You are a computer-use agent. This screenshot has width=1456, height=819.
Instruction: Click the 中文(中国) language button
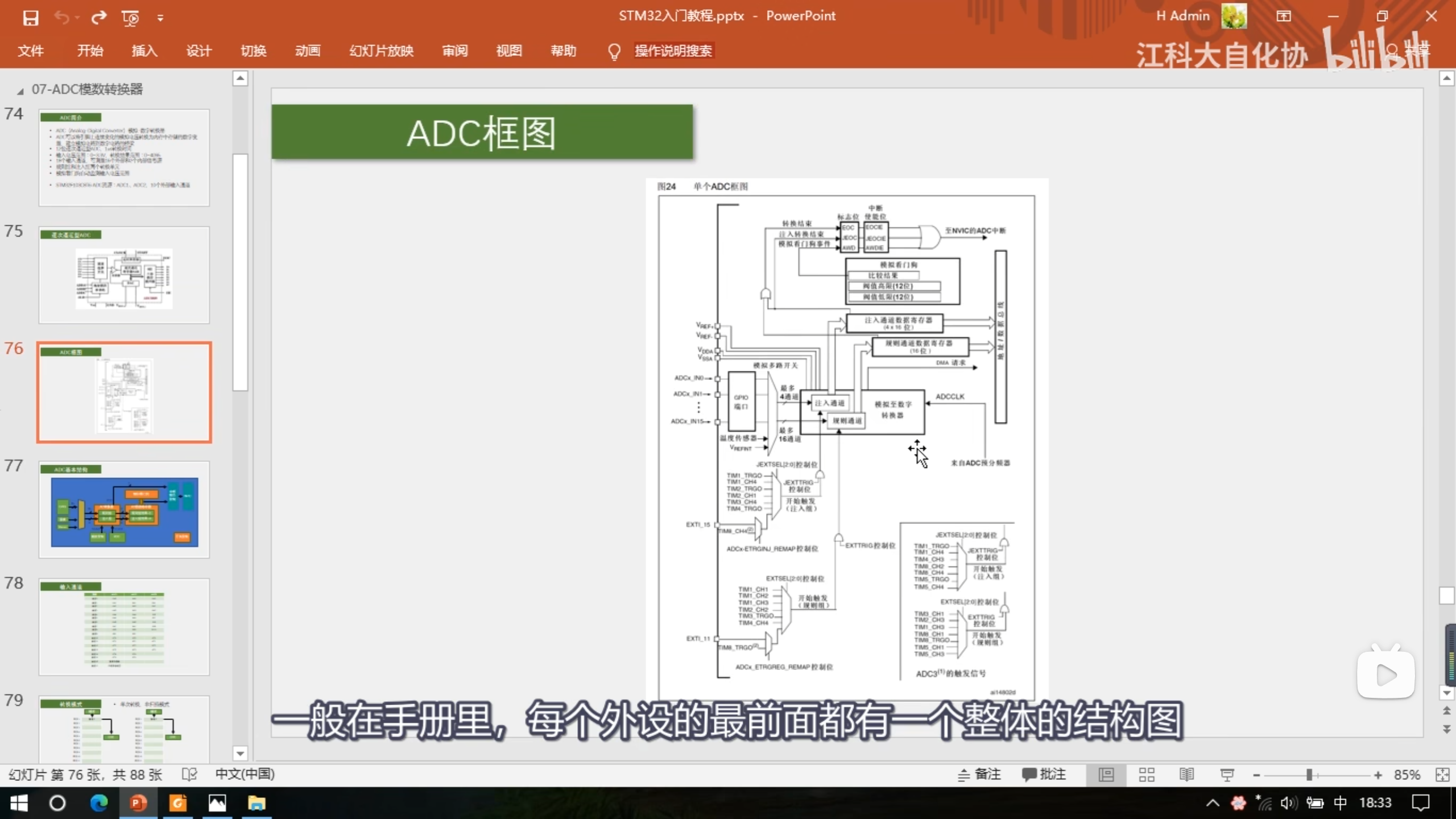click(245, 775)
